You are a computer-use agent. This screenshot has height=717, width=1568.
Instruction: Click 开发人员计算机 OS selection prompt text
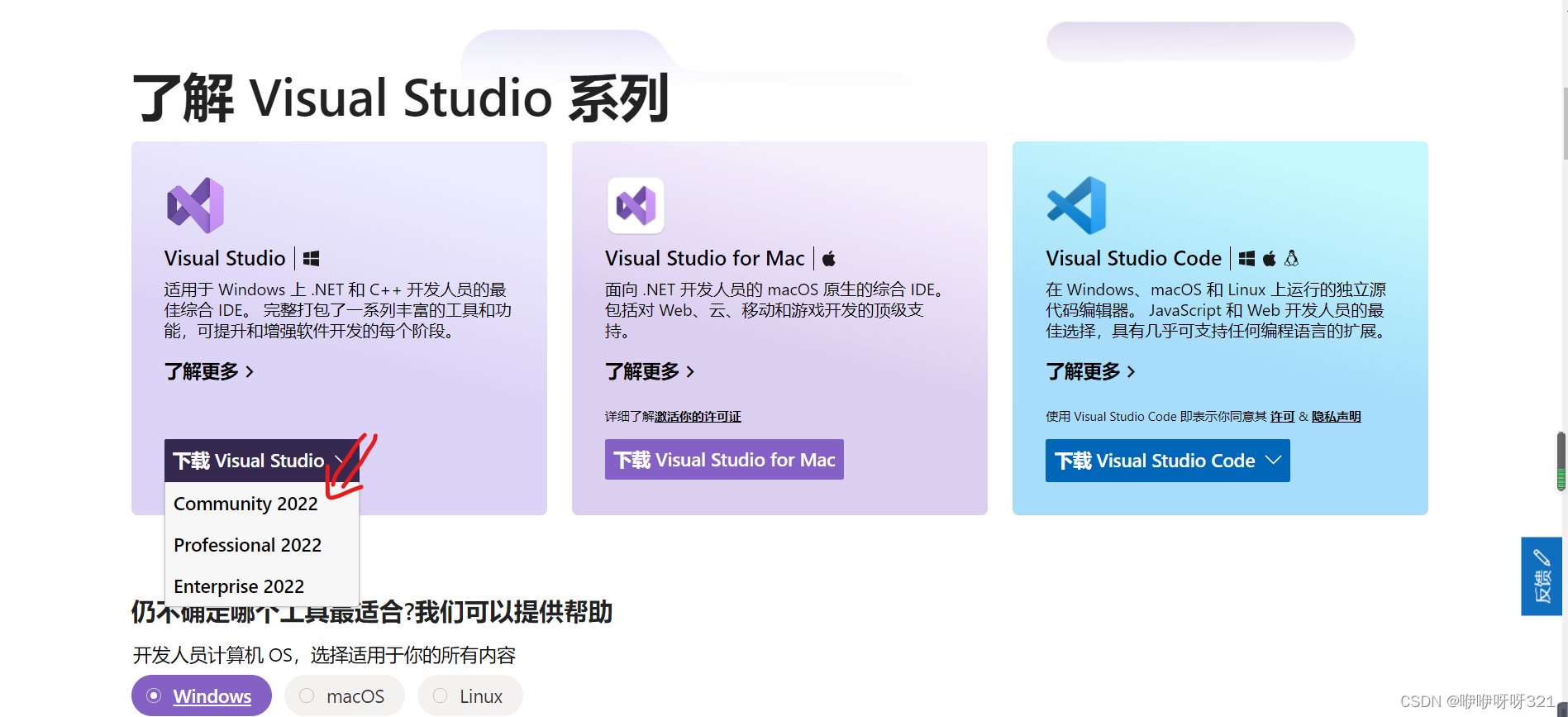[324, 655]
